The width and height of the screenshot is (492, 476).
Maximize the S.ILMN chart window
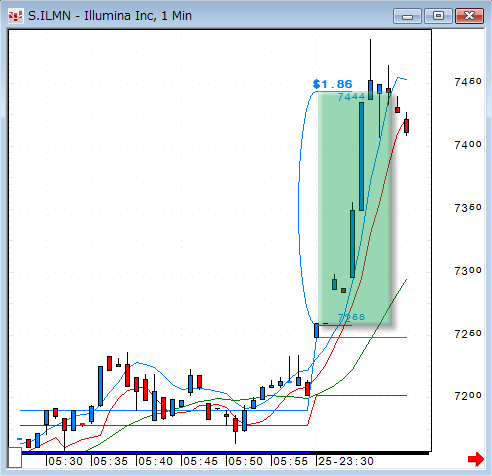438,16
